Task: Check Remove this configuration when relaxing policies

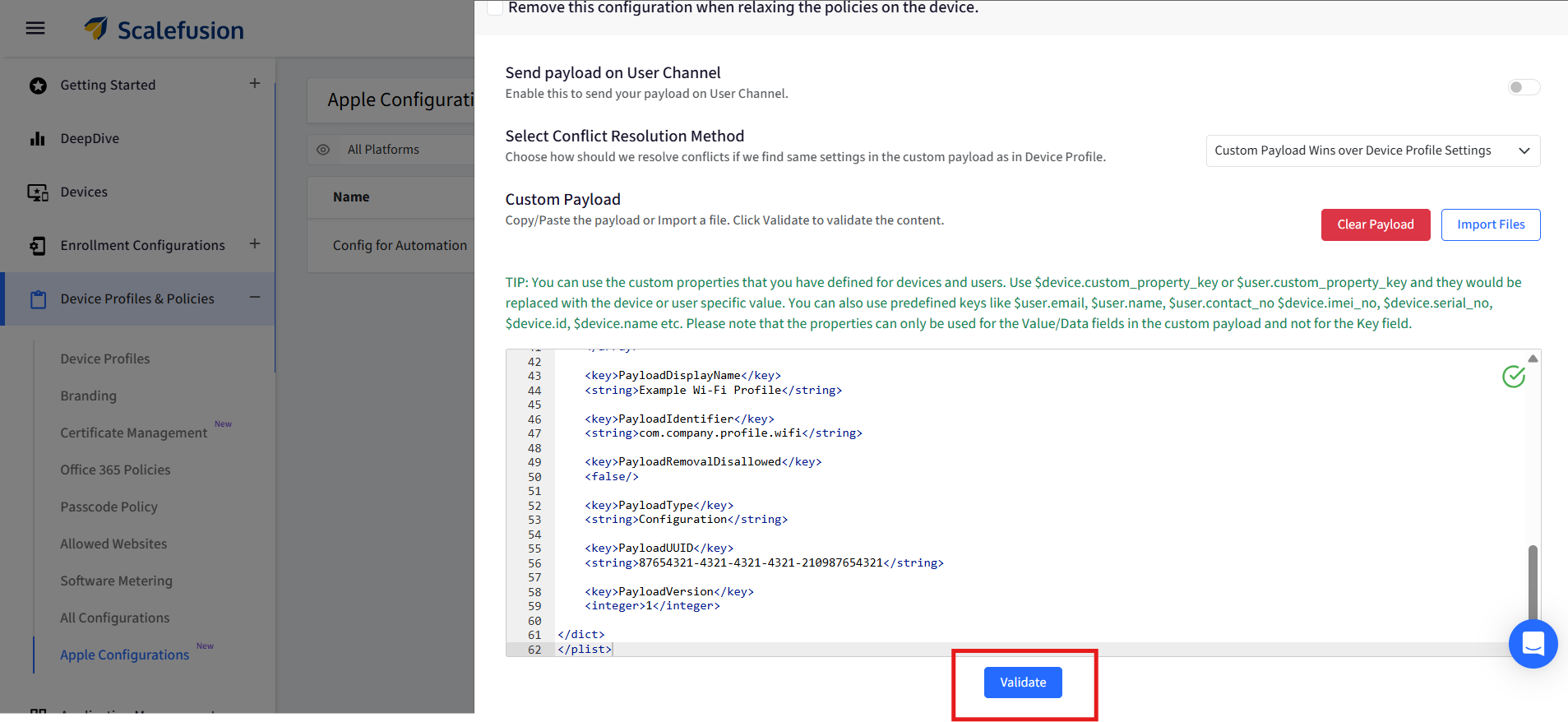Action: click(x=495, y=7)
